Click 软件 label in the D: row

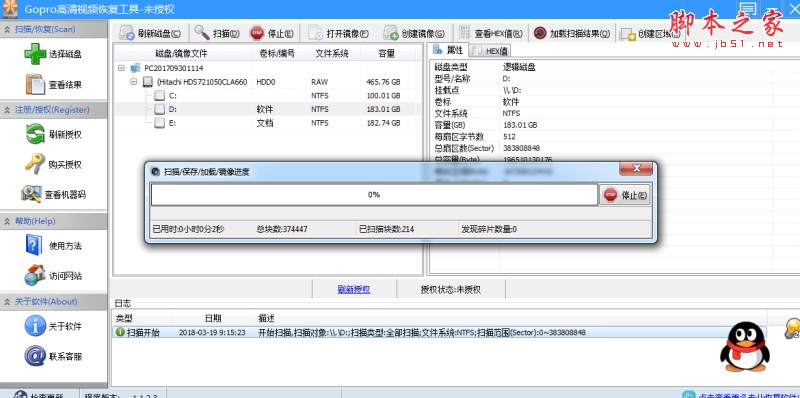(265, 109)
